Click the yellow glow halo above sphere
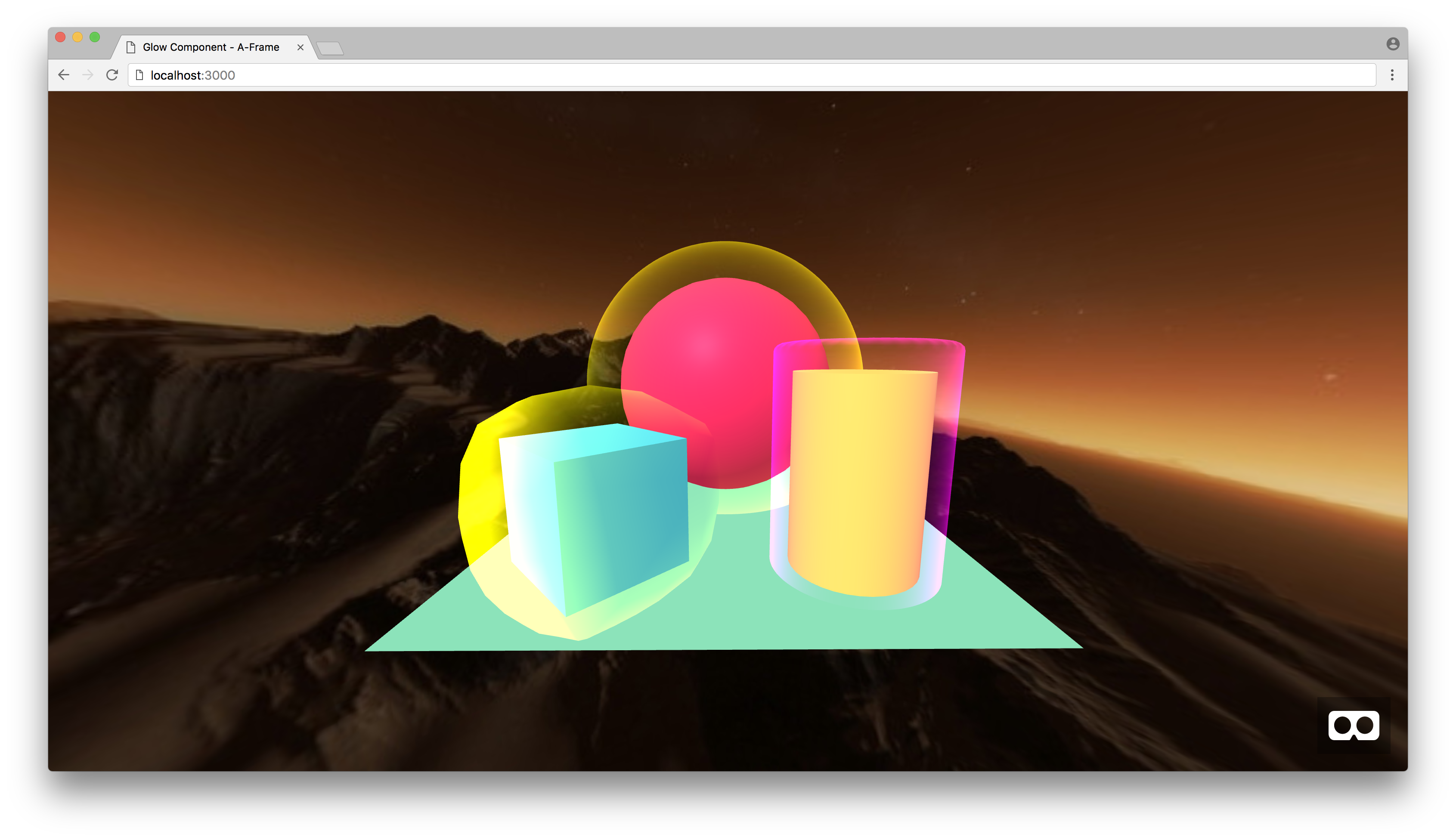 (725, 259)
